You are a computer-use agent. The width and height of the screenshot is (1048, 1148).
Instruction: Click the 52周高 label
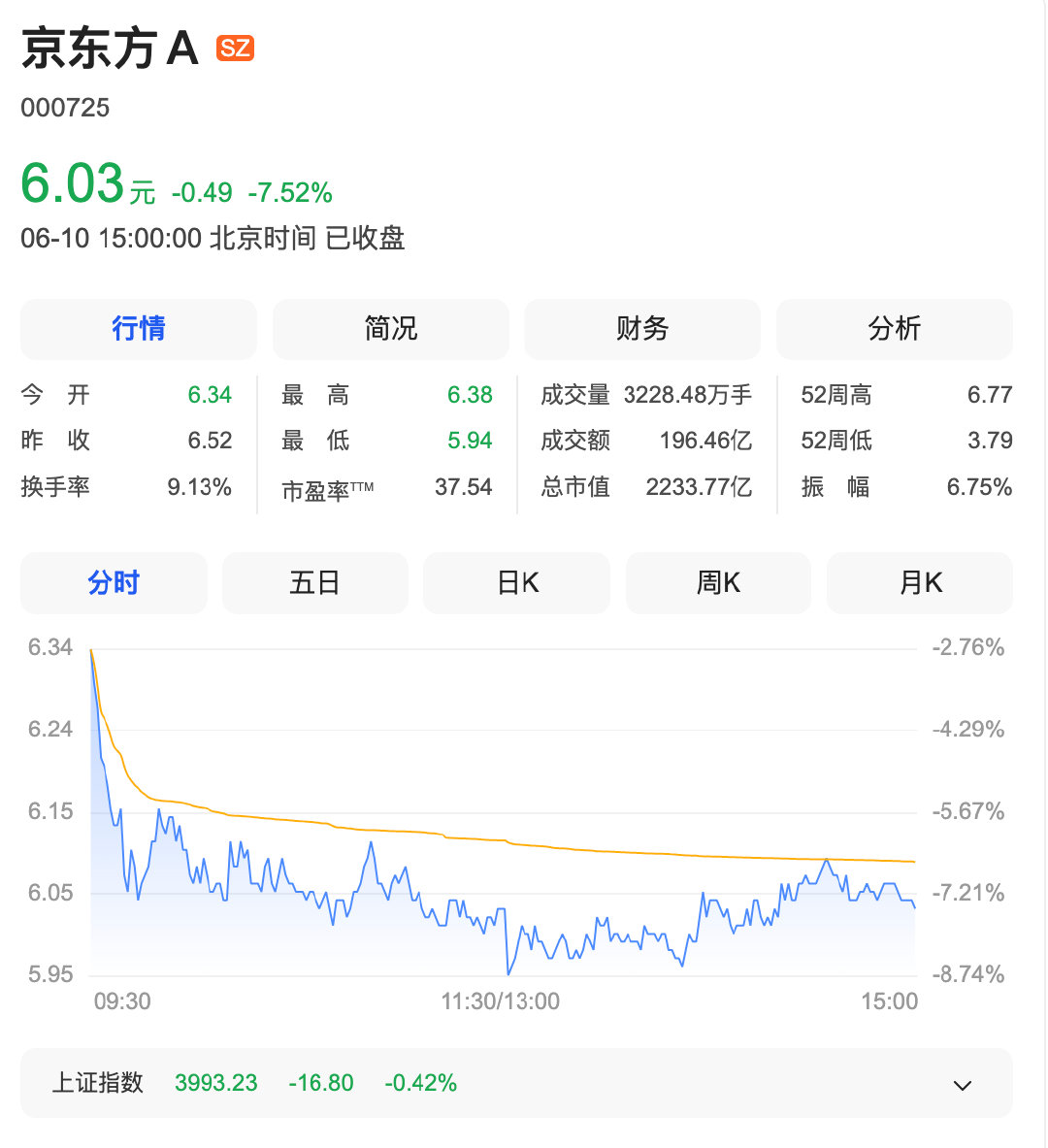[836, 395]
